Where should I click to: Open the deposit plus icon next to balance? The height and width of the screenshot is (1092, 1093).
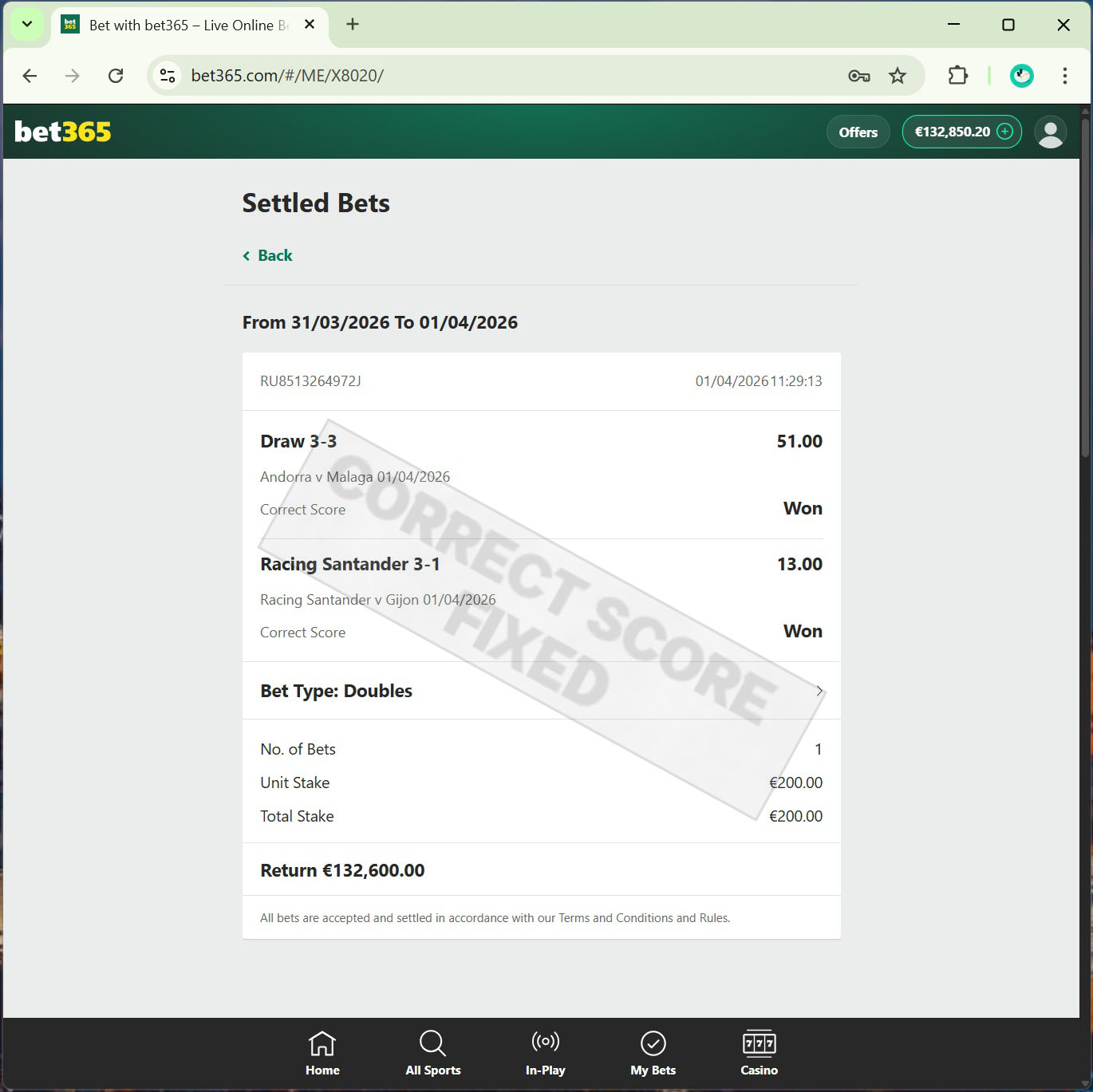click(x=1005, y=132)
